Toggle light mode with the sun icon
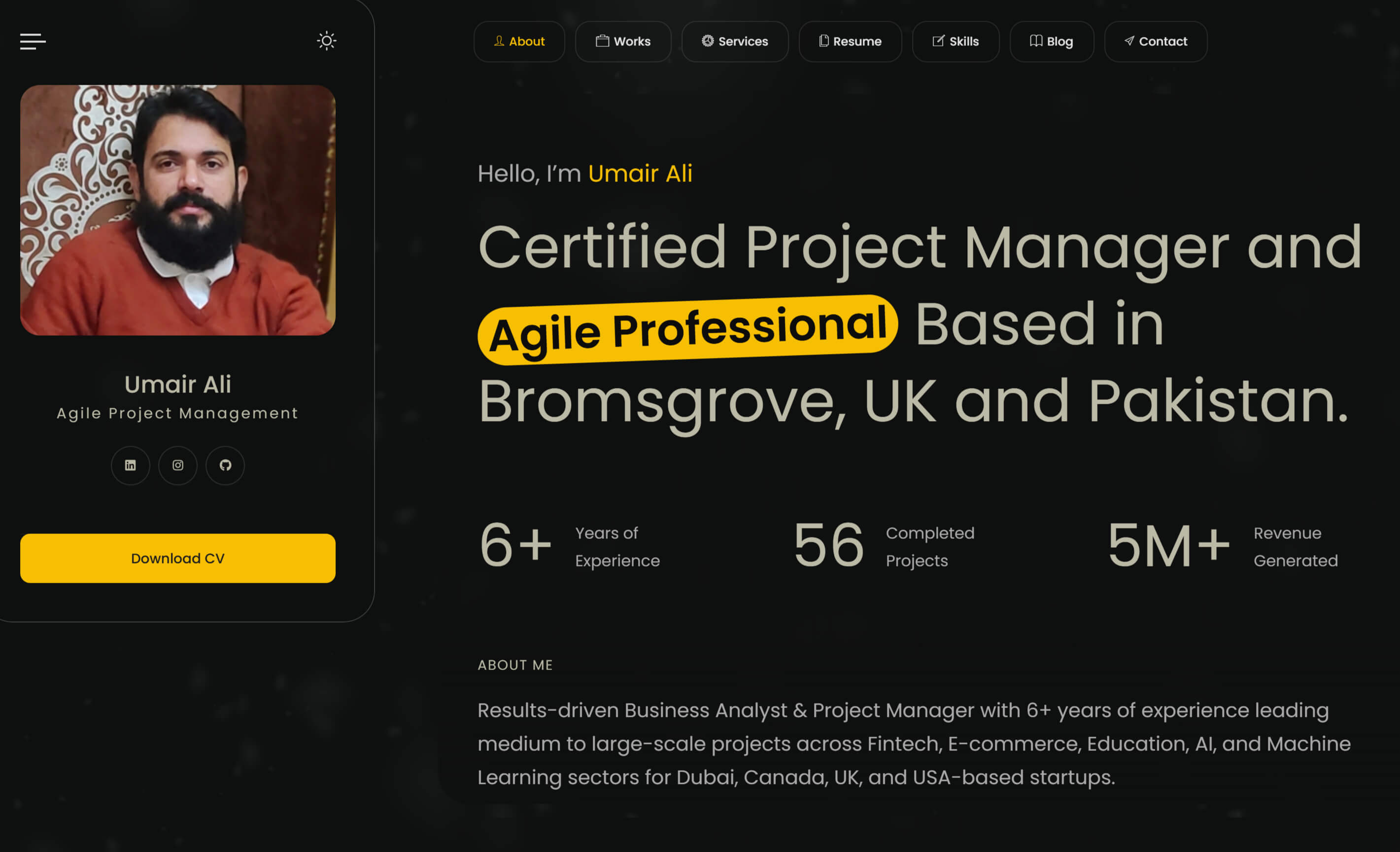1400x852 pixels. [x=327, y=41]
